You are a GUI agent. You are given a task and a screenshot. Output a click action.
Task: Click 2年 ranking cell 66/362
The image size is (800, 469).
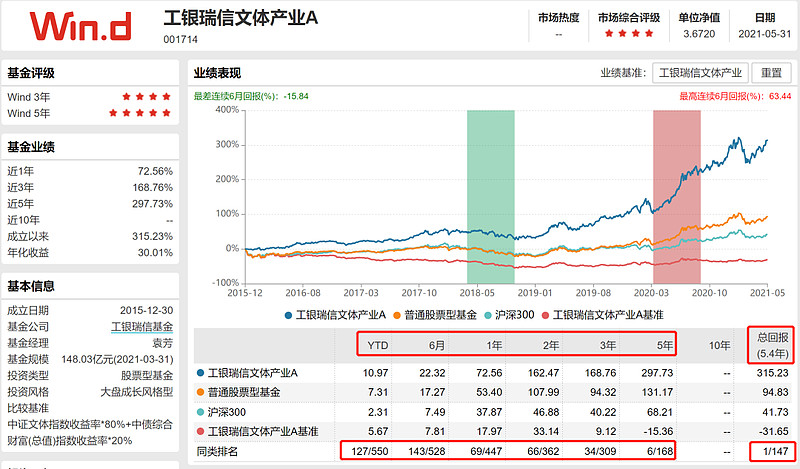coord(543,452)
